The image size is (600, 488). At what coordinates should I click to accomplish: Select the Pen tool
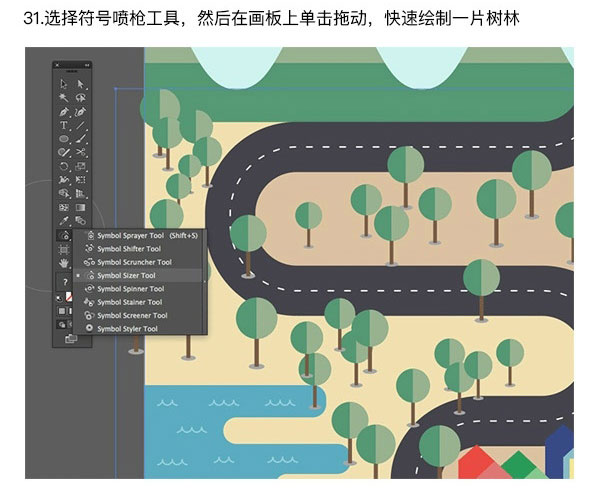(x=64, y=112)
